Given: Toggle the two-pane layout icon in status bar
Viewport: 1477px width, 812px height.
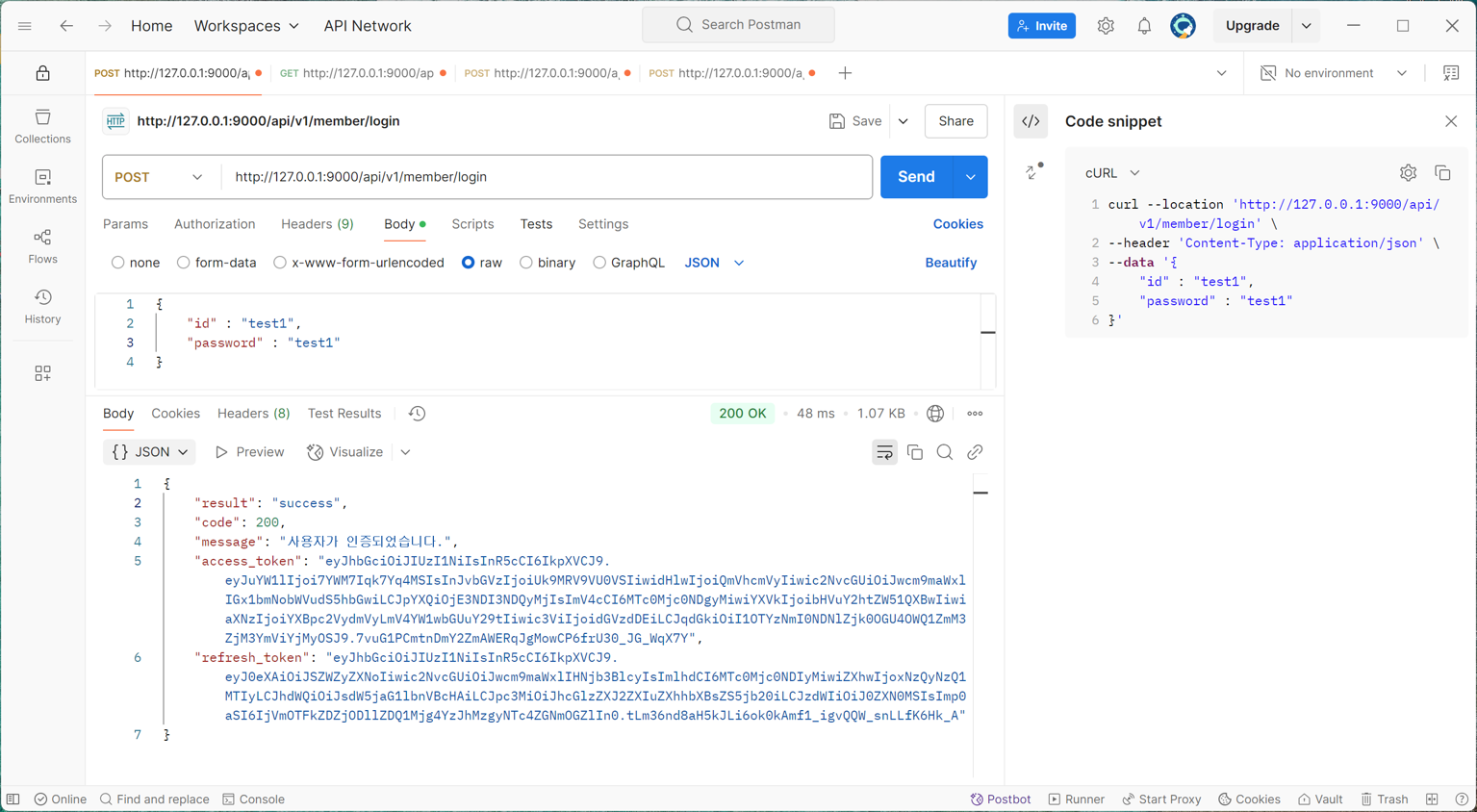Looking at the screenshot, I should pos(1432,799).
